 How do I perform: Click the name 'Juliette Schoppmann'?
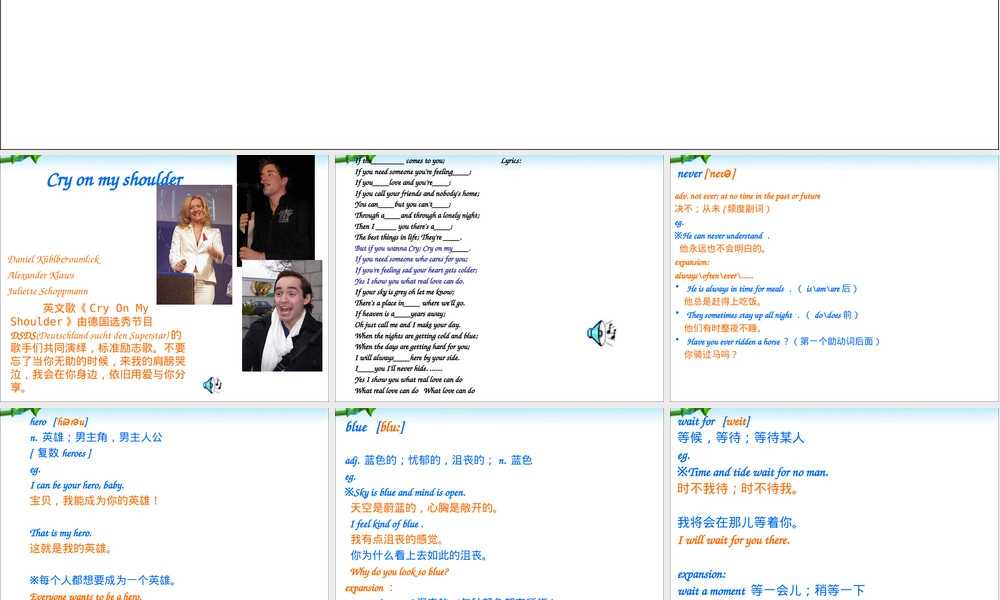tap(48, 291)
